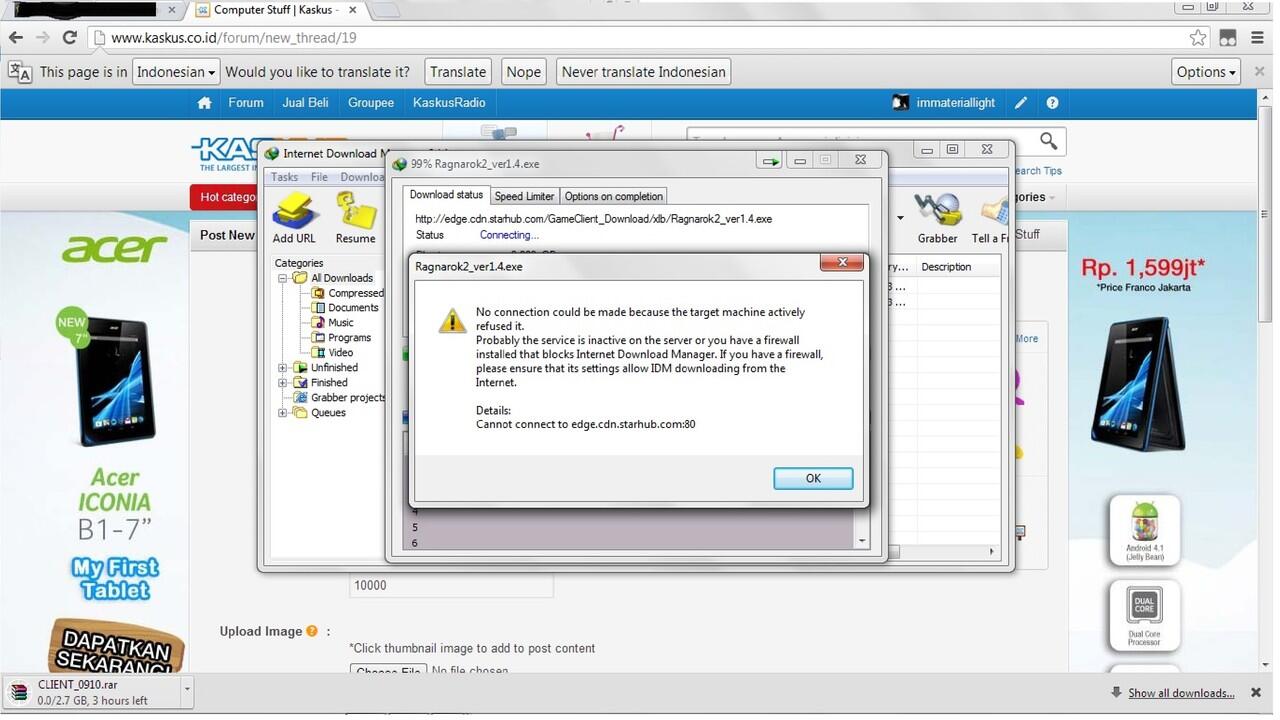The image size is (1280, 720).
Task: Expand the Unfinished category node
Action: (283, 368)
